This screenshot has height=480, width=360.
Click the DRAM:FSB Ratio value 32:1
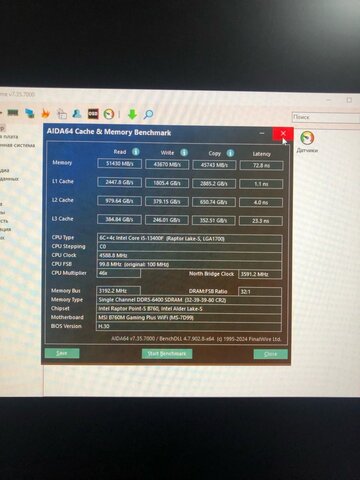(x=260, y=292)
